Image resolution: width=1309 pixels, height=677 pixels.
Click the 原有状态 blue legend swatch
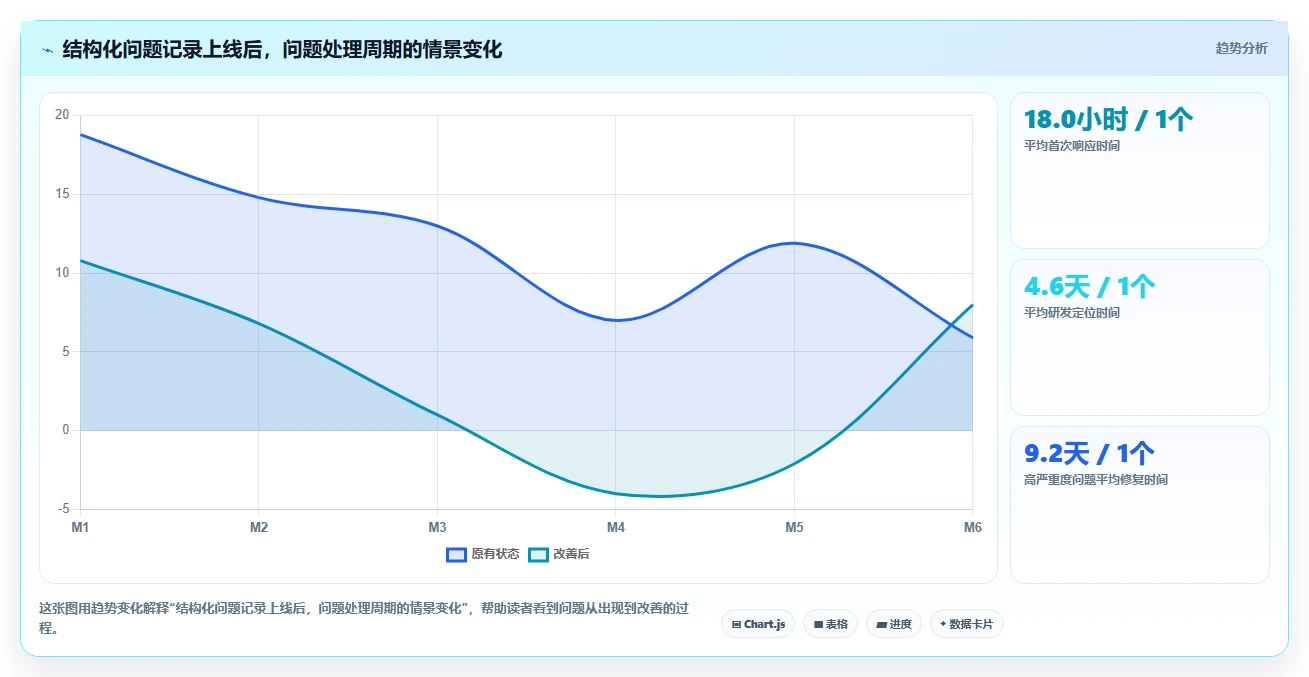[457, 554]
